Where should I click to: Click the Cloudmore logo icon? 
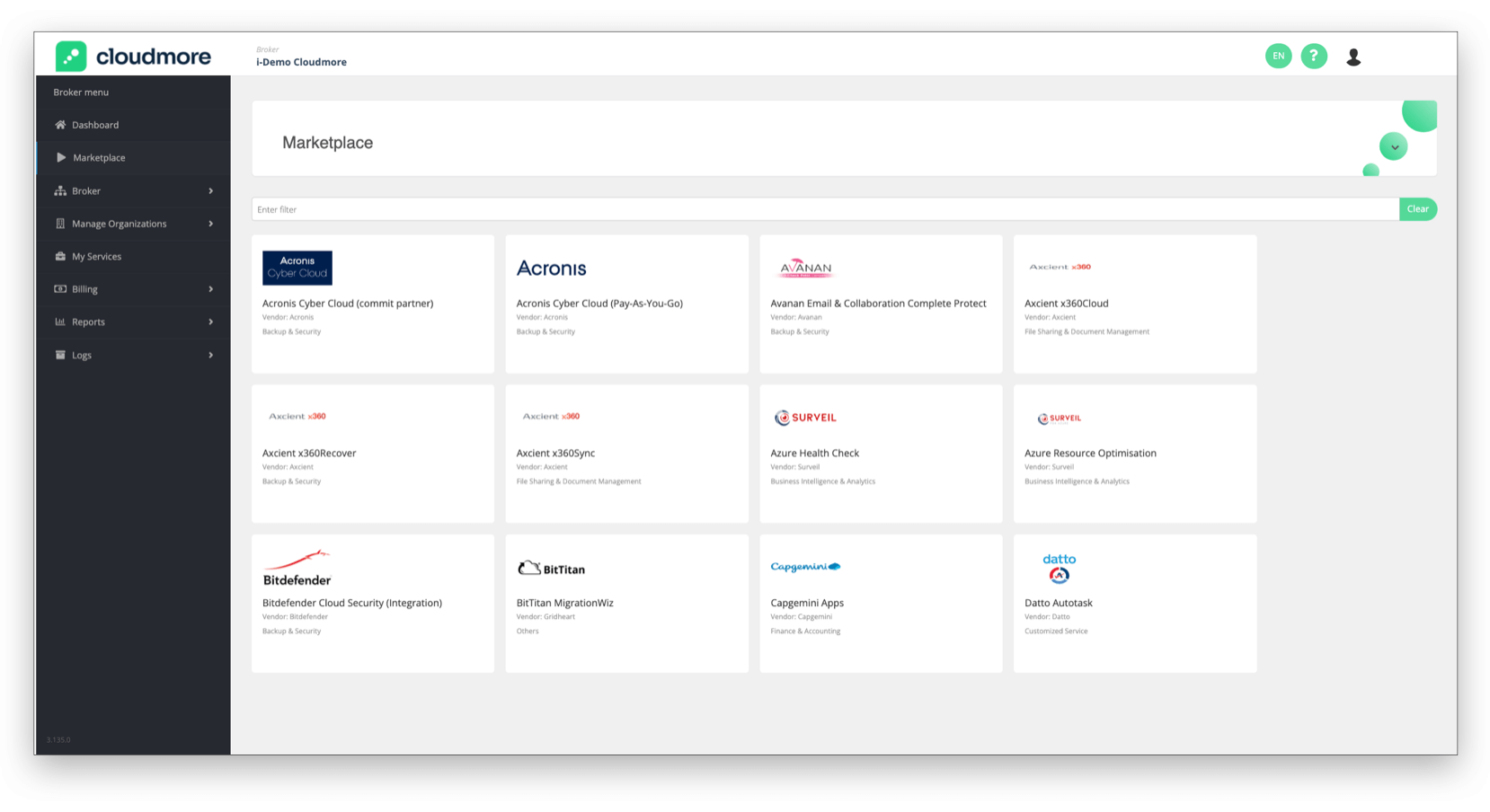tap(71, 57)
